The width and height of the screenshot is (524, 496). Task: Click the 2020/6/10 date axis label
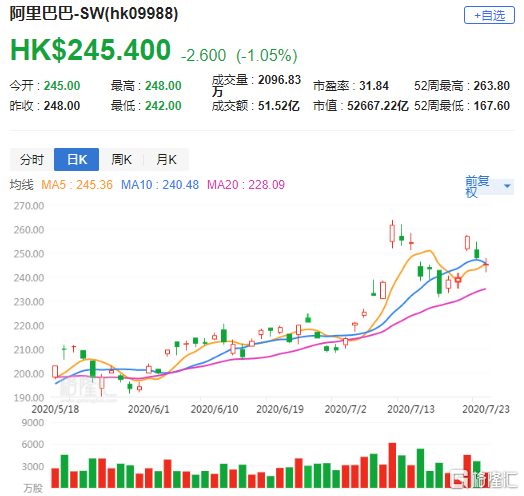click(x=214, y=409)
